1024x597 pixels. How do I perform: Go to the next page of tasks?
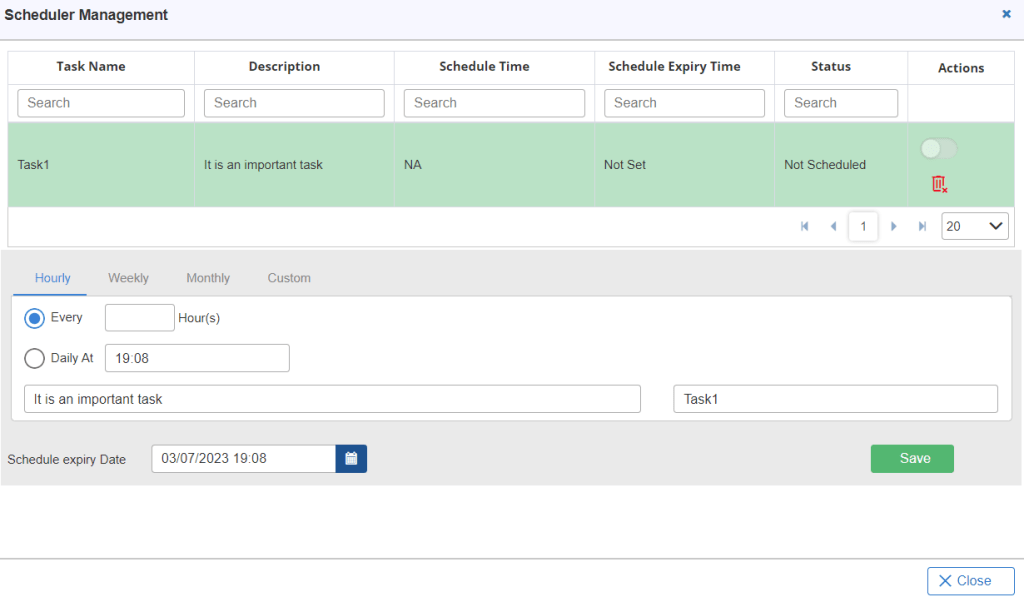[x=893, y=226]
